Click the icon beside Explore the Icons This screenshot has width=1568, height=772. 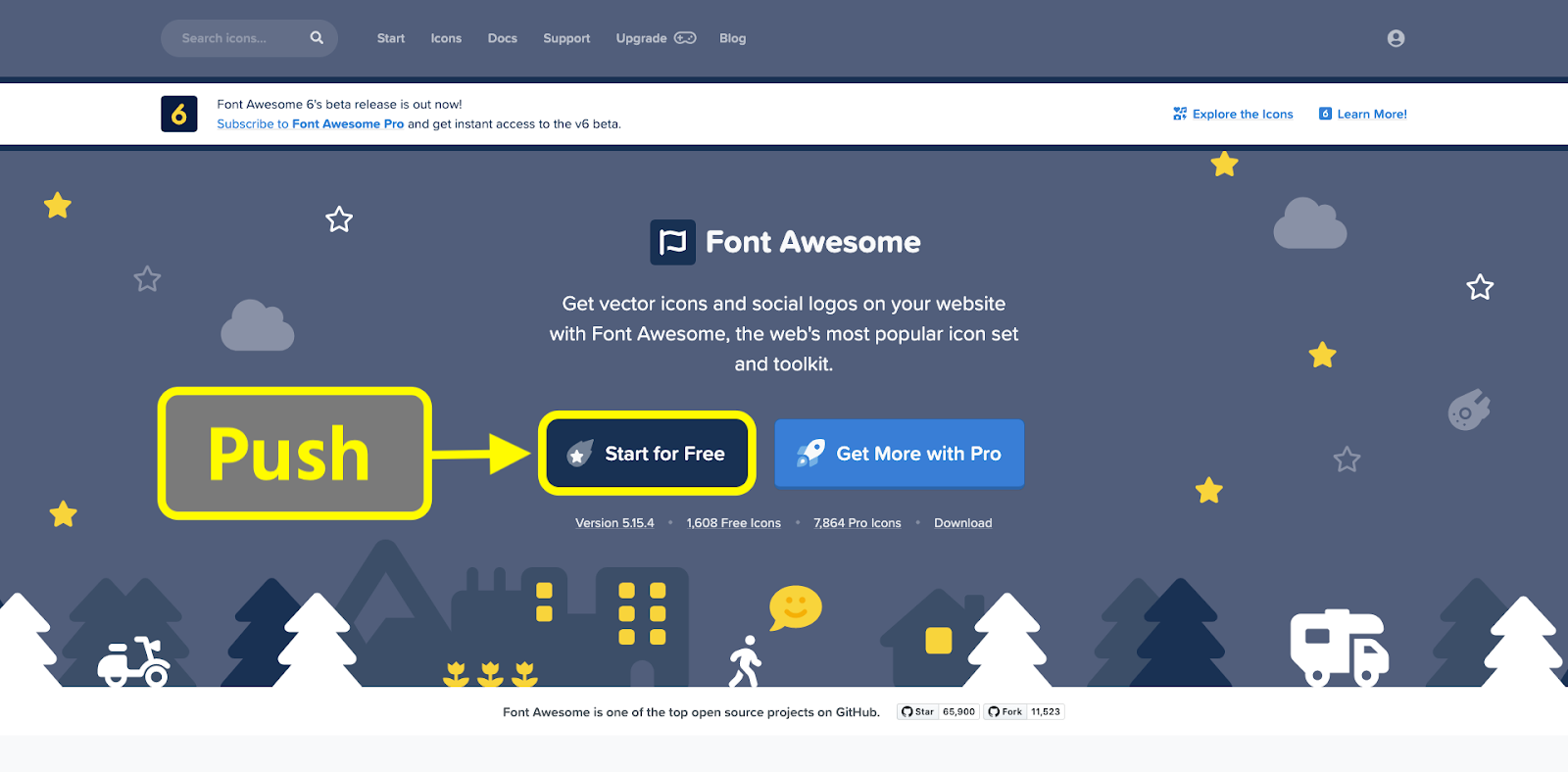1180,114
